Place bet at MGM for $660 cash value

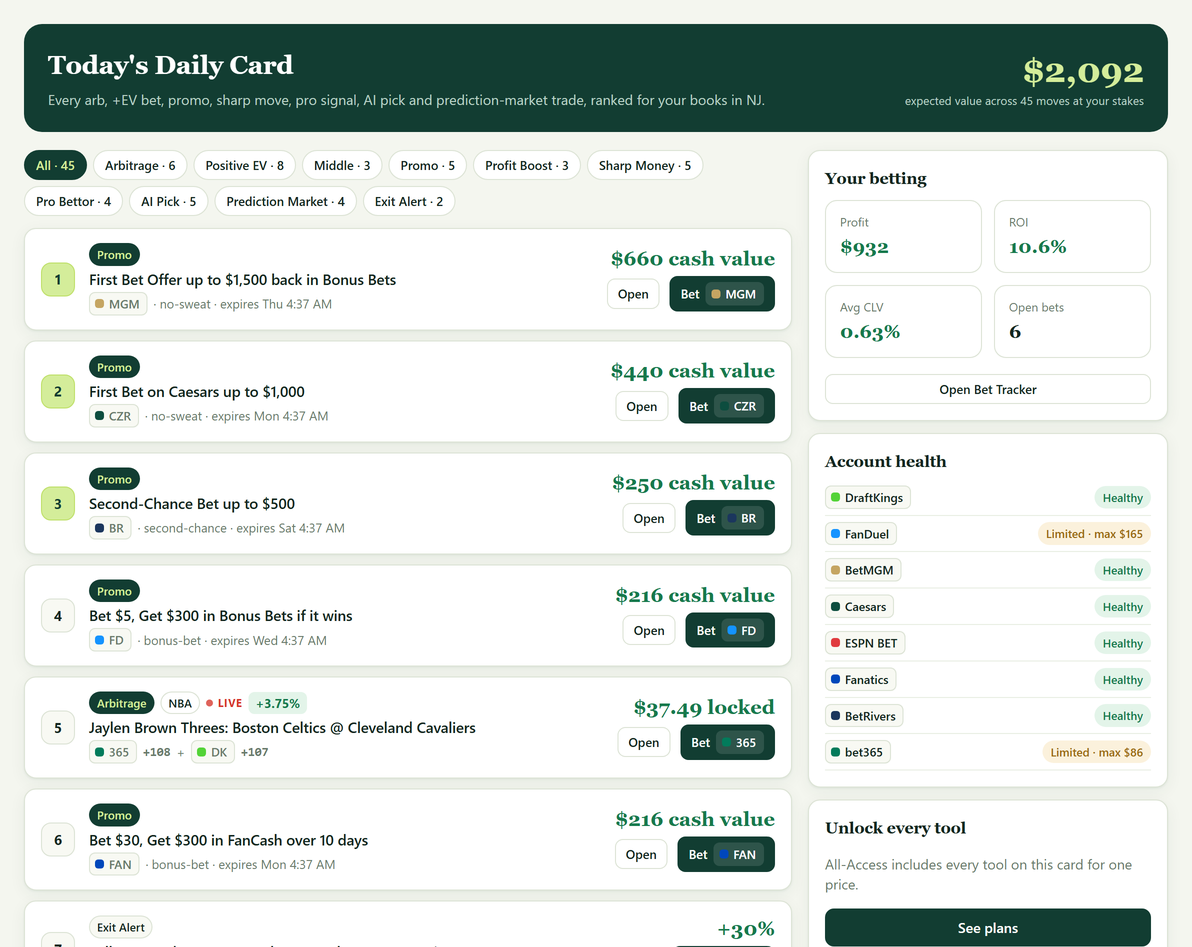pos(721,294)
